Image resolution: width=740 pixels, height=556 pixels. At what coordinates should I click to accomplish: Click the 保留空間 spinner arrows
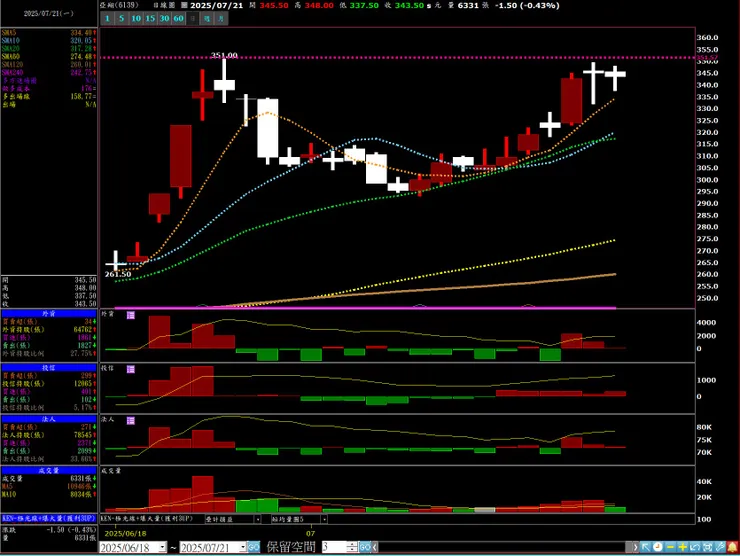pos(352,548)
